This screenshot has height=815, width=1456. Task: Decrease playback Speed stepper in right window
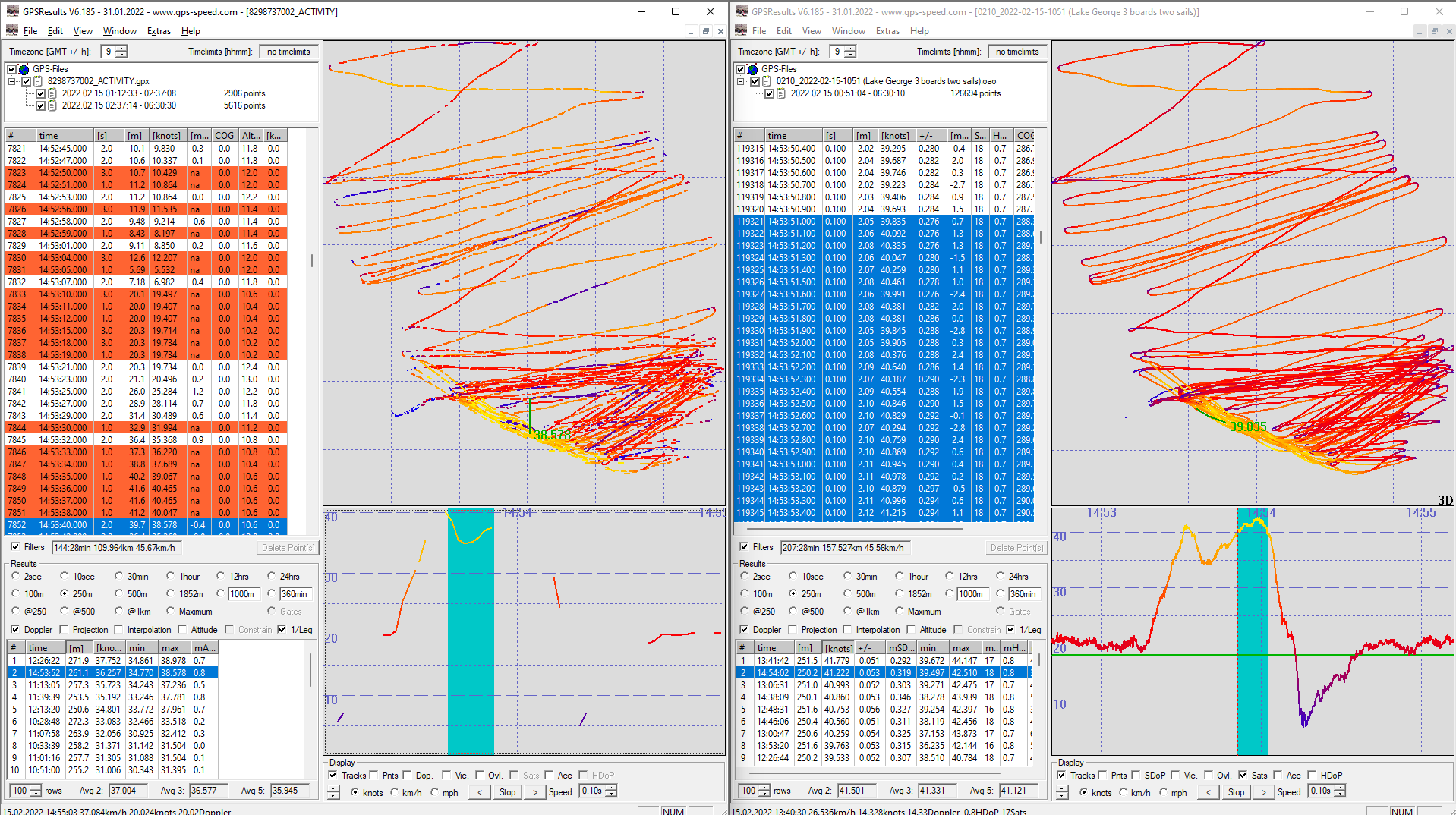click(1340, 794)
